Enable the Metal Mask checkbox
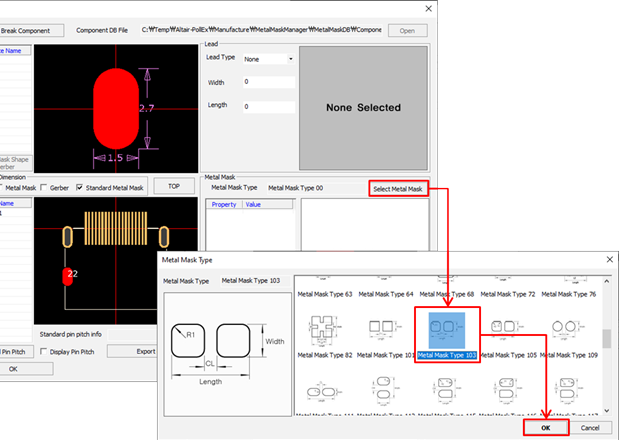This screenshot has width=619, height=440. point(3,187)
